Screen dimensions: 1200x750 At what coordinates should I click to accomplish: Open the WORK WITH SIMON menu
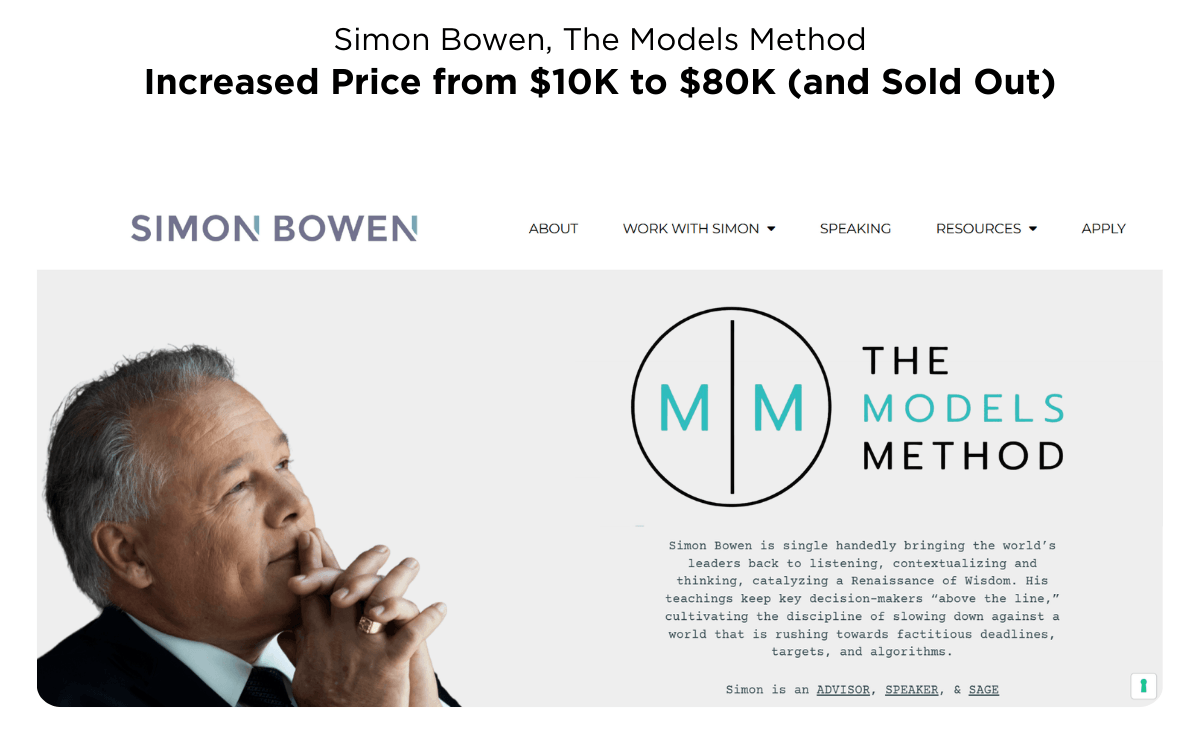pos(691,229)
